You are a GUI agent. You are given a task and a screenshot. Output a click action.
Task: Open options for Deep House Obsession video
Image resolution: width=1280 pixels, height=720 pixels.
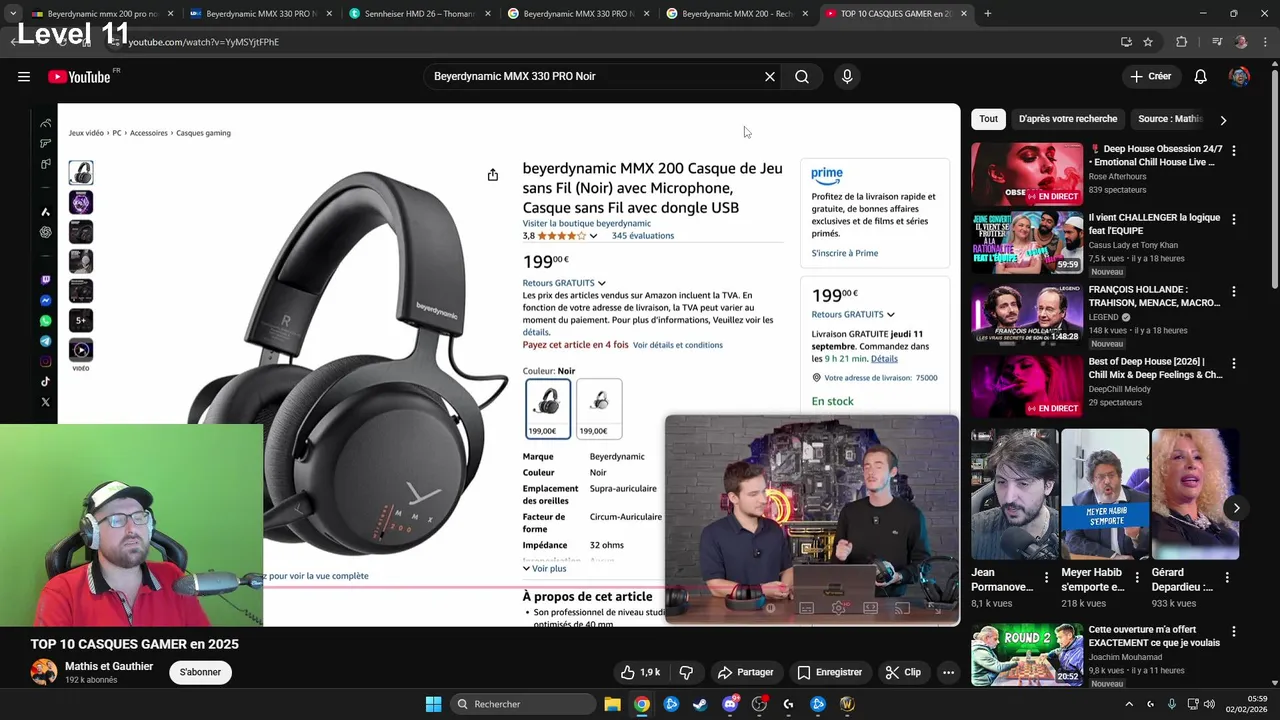coord(1233,150)
